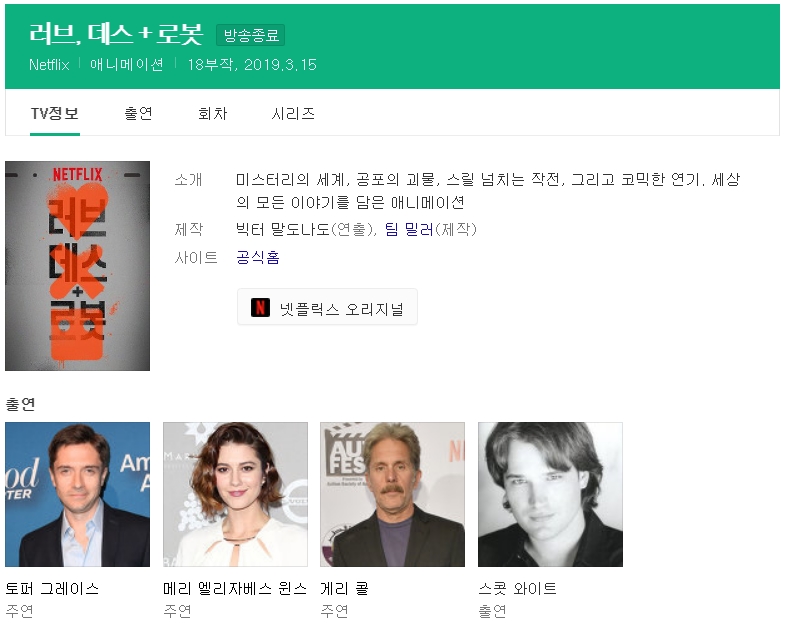Click 스콧 와이트 black-and-white photo
The width and height of the screenshot is (785, 627).
550,494
